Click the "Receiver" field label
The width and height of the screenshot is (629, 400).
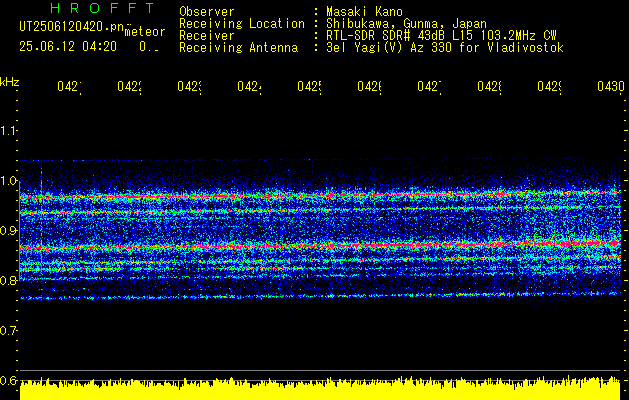click(x=207, y=36)
